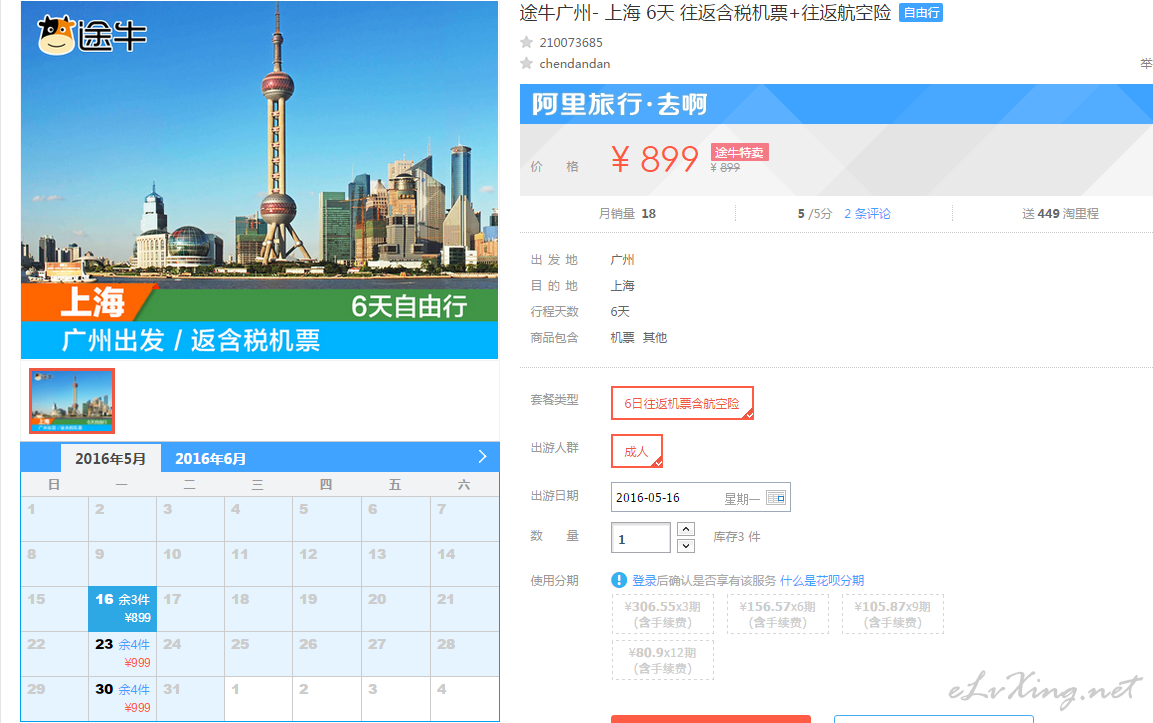Click the blue info icon next to 登录后确认

point(619,580)
